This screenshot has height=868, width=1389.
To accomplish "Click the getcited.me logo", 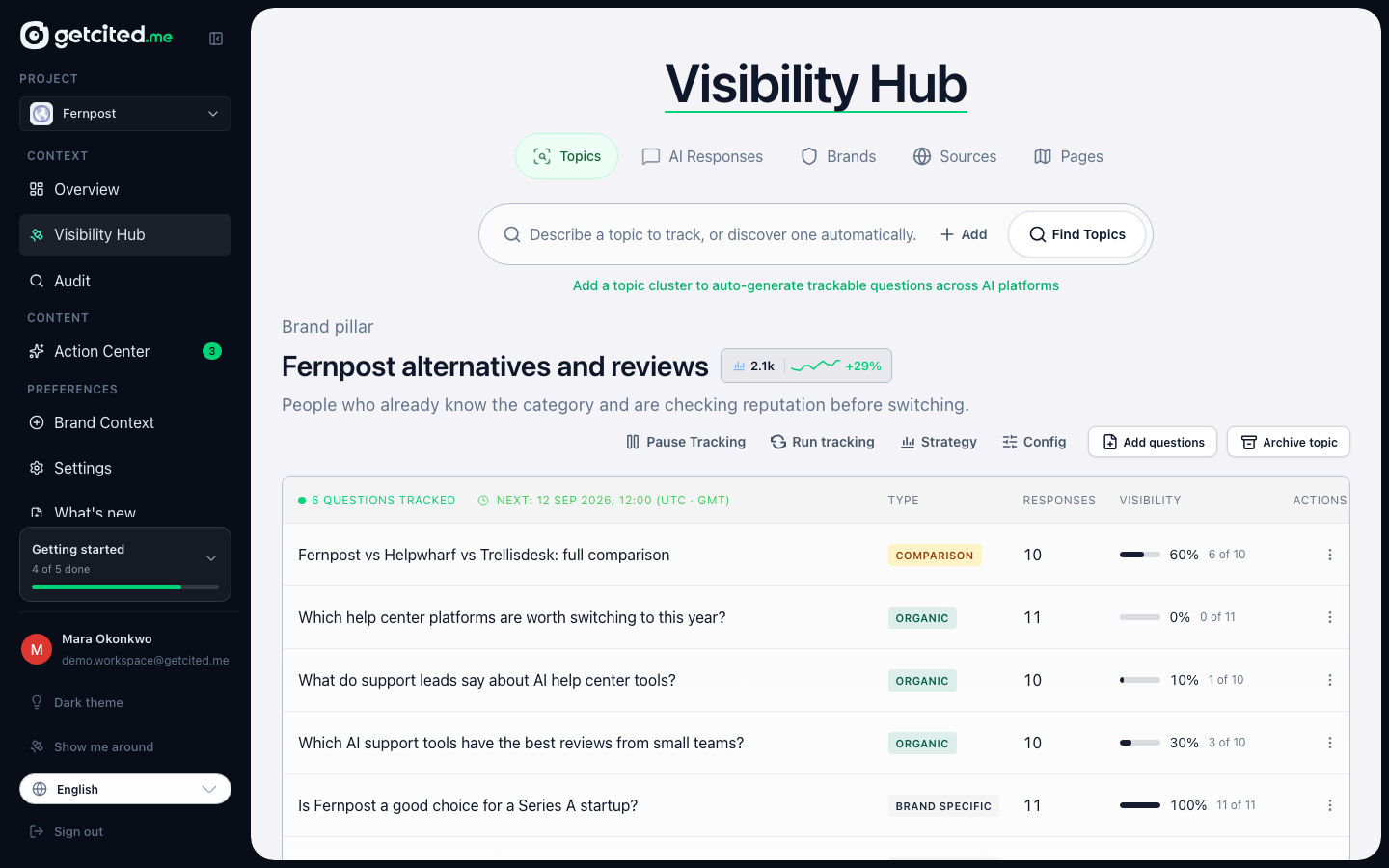I will coord(96,36).
